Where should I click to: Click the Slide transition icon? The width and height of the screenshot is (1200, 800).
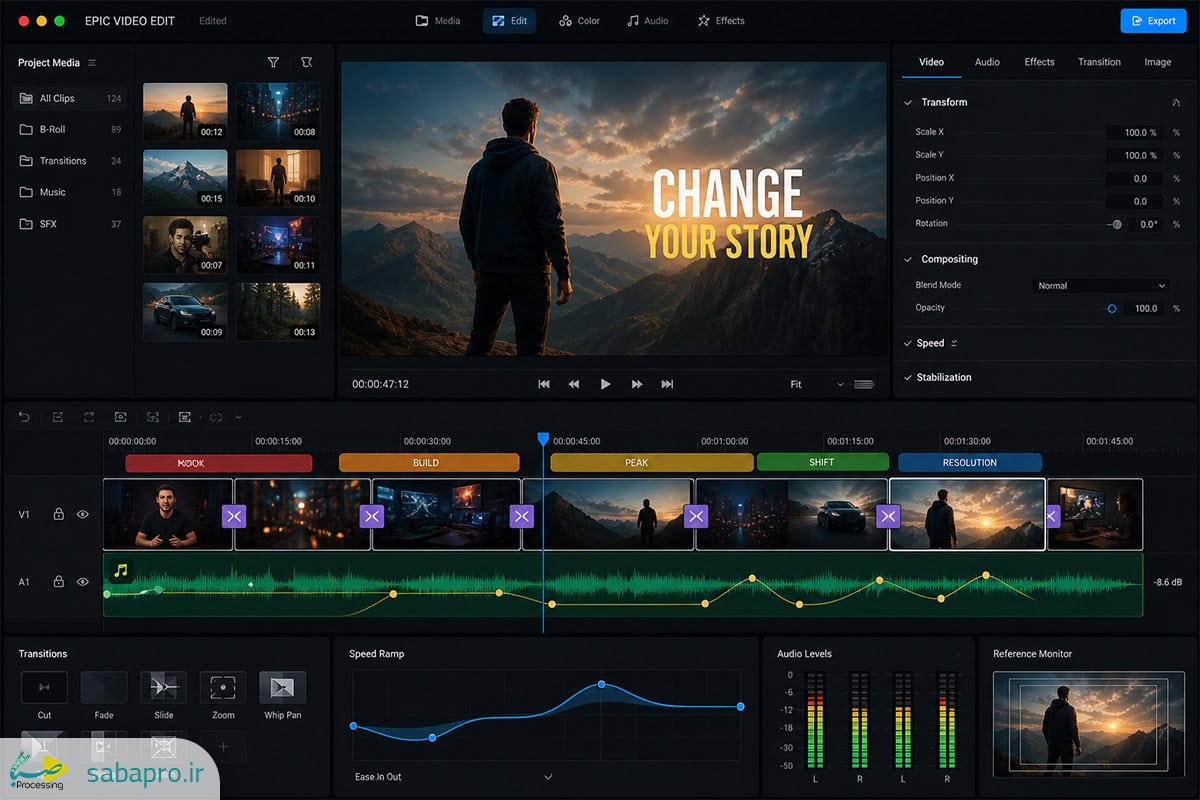point(164,687)
